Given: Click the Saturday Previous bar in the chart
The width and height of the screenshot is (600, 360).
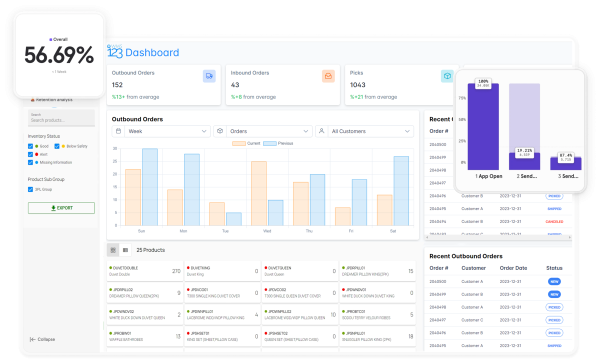Looking at the screenshot, I should [401, 191].
